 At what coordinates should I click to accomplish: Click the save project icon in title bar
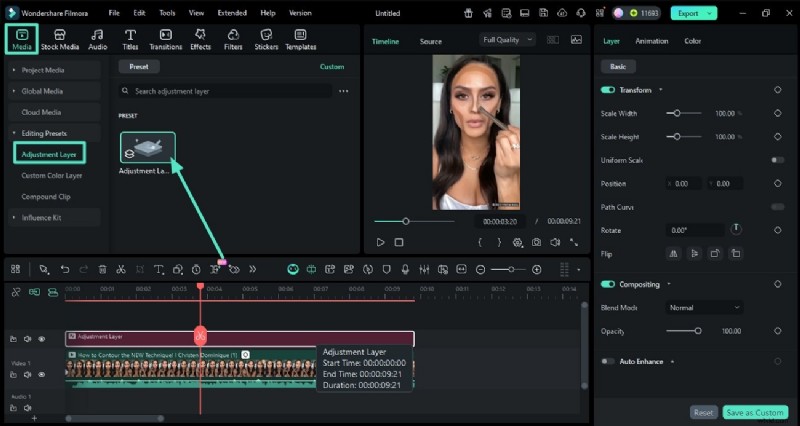tap(543, 13)
